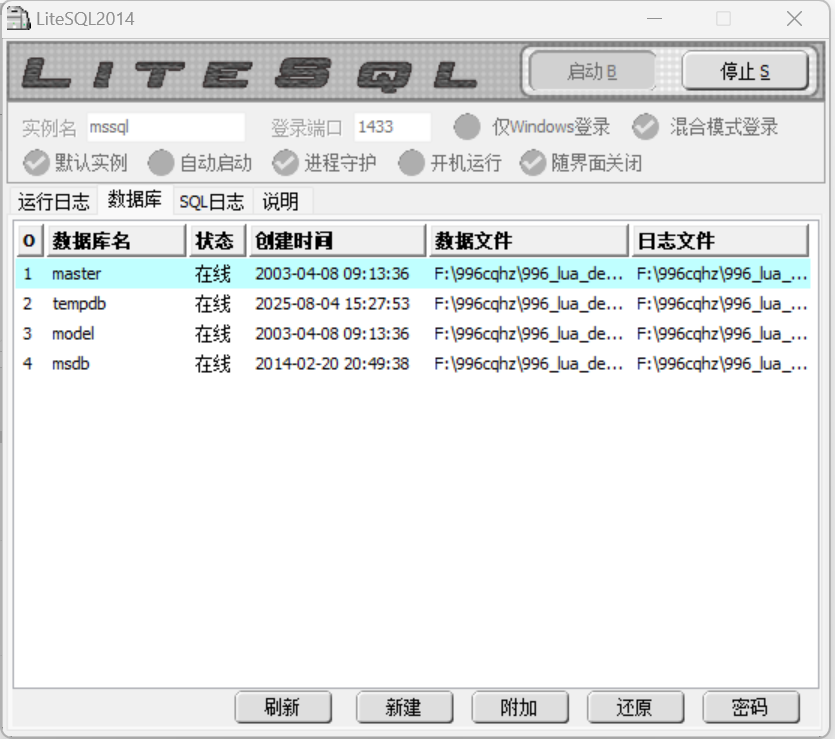Click the 登录端口 field showing 1433

tap(392, 127)
